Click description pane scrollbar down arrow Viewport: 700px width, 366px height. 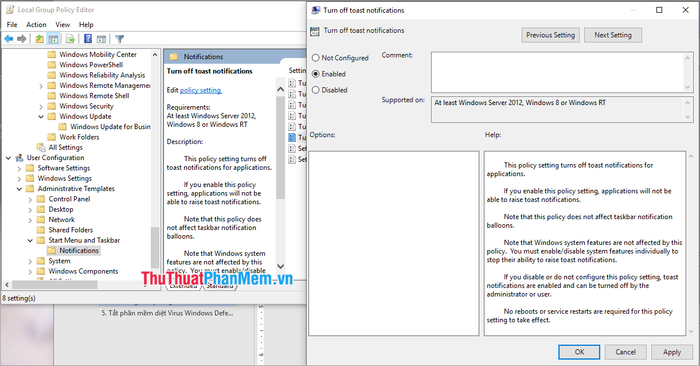[280, 266]
